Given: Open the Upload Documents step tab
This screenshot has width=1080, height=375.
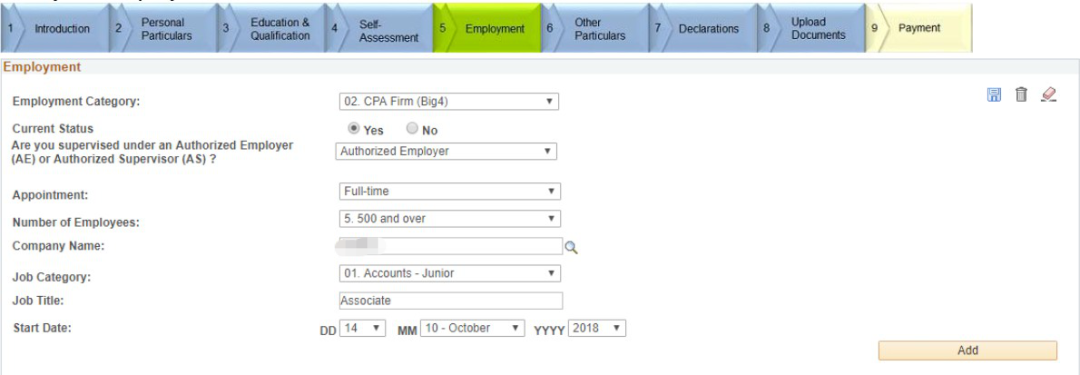Looking at the screenshot, I should click(x=812, y=28).
